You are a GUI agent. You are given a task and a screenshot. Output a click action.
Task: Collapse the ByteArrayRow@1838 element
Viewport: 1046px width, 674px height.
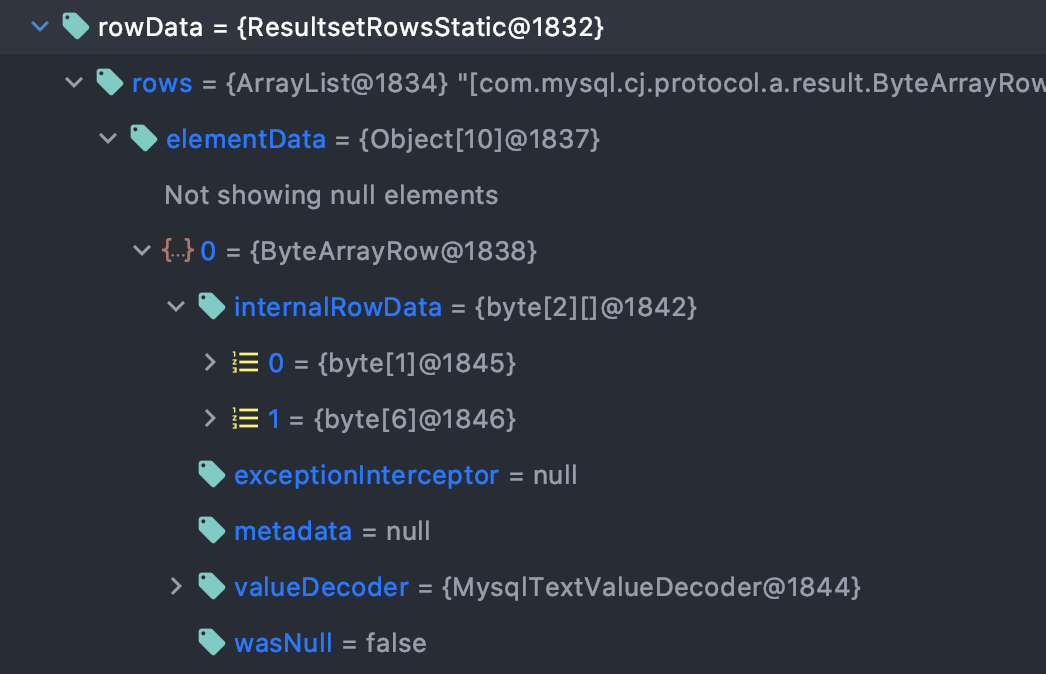click(x=142, y=251)
